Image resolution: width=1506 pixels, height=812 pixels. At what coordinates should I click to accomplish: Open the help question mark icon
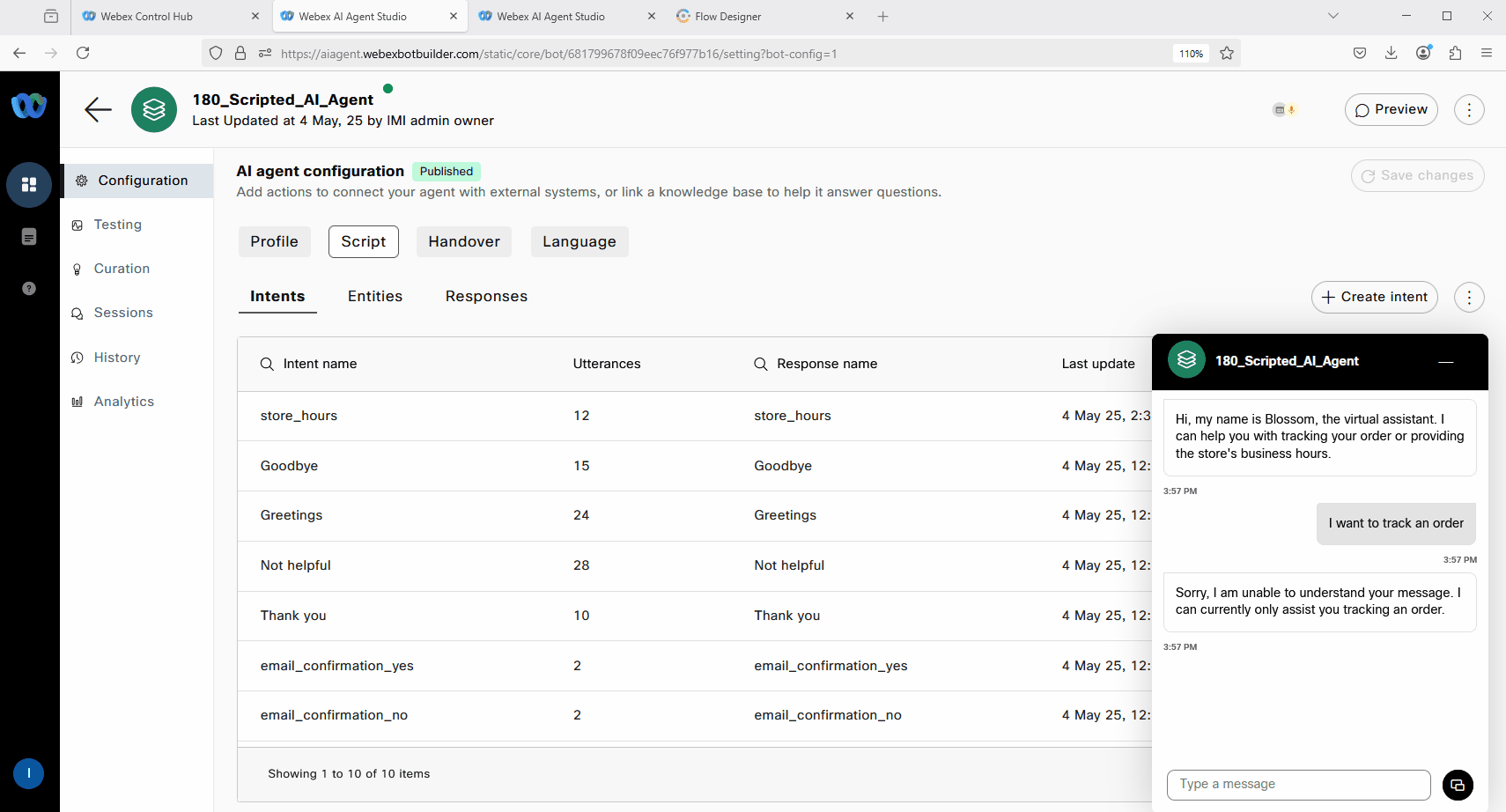point(29,289)
